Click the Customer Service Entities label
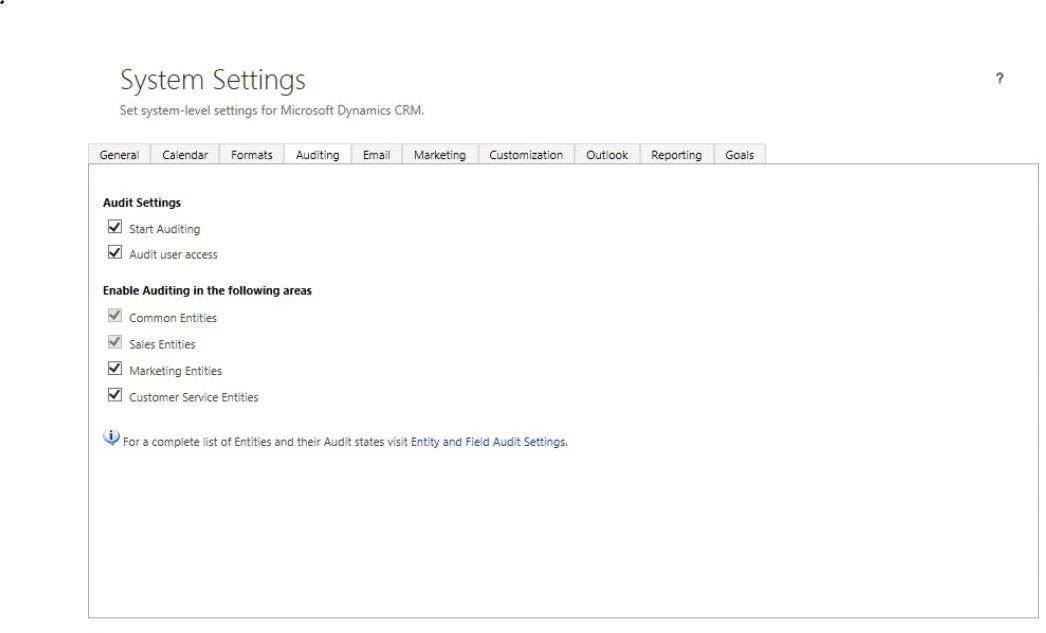The height and width of the screenshot is (633, 1046). (193, 398)
